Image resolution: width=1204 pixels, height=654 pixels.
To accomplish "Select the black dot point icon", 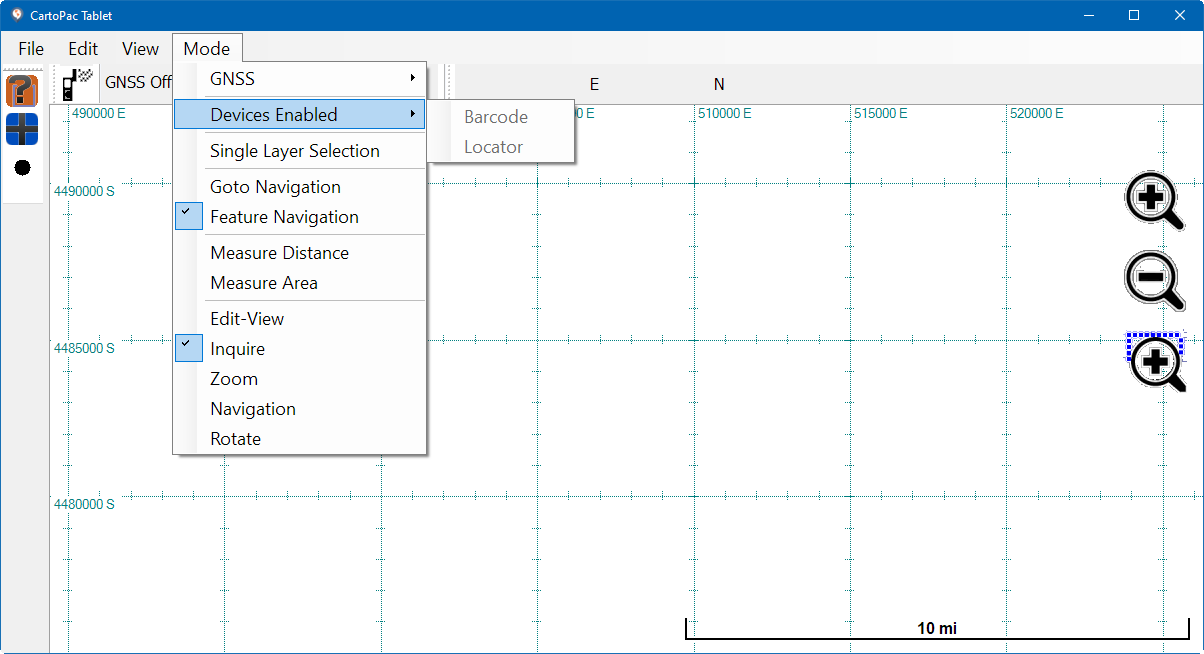I will pos(22,167).
